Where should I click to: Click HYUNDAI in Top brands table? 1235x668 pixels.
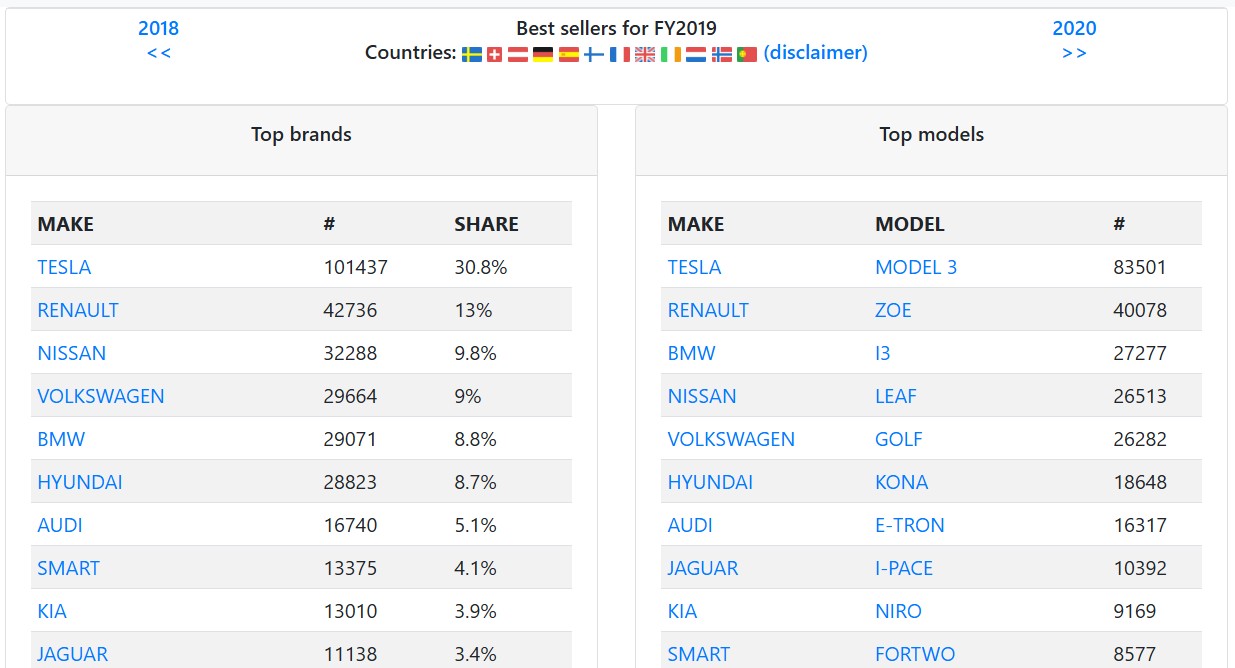pyautogui.click(x=80, y=482)
